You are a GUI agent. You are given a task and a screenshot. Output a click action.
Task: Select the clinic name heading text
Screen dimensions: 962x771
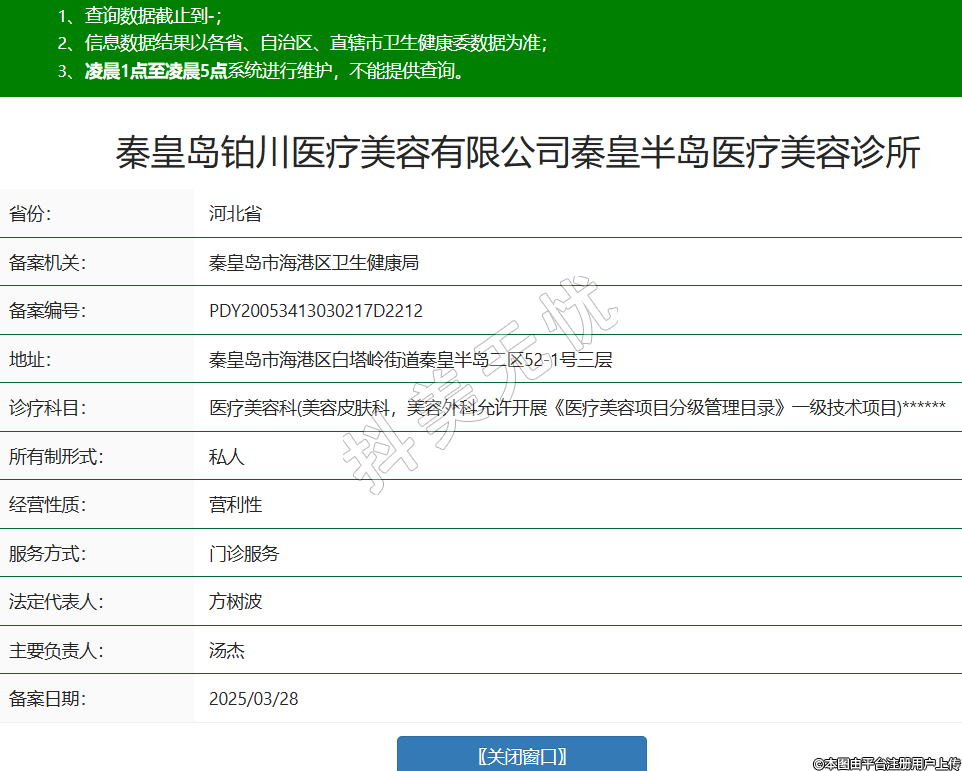(517, 154)
